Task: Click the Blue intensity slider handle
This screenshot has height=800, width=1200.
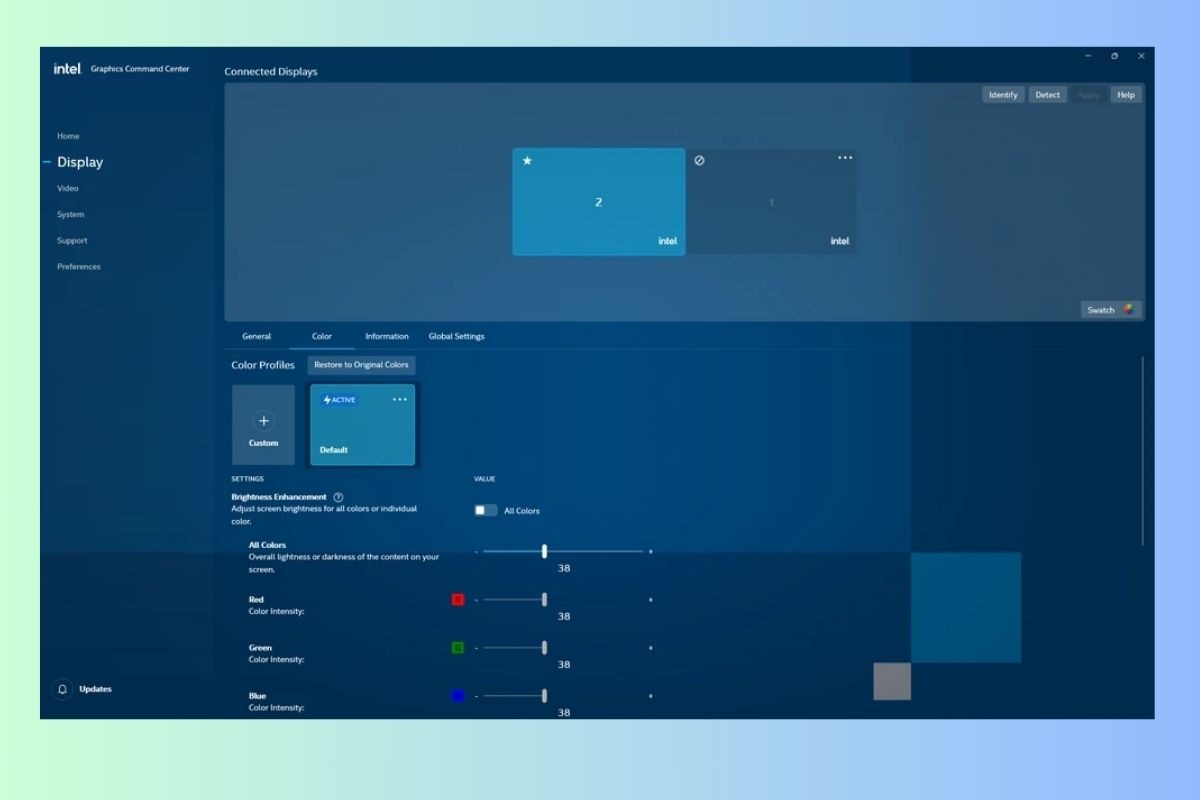Action: [544, 695]
